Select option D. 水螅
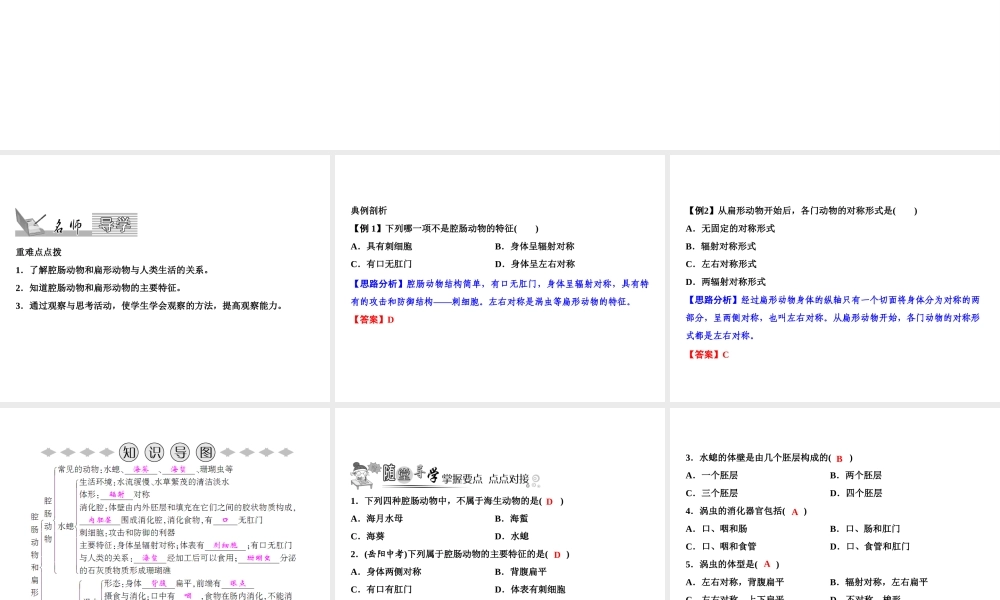This screenshot has height=600, width=1000. (511, 537)
